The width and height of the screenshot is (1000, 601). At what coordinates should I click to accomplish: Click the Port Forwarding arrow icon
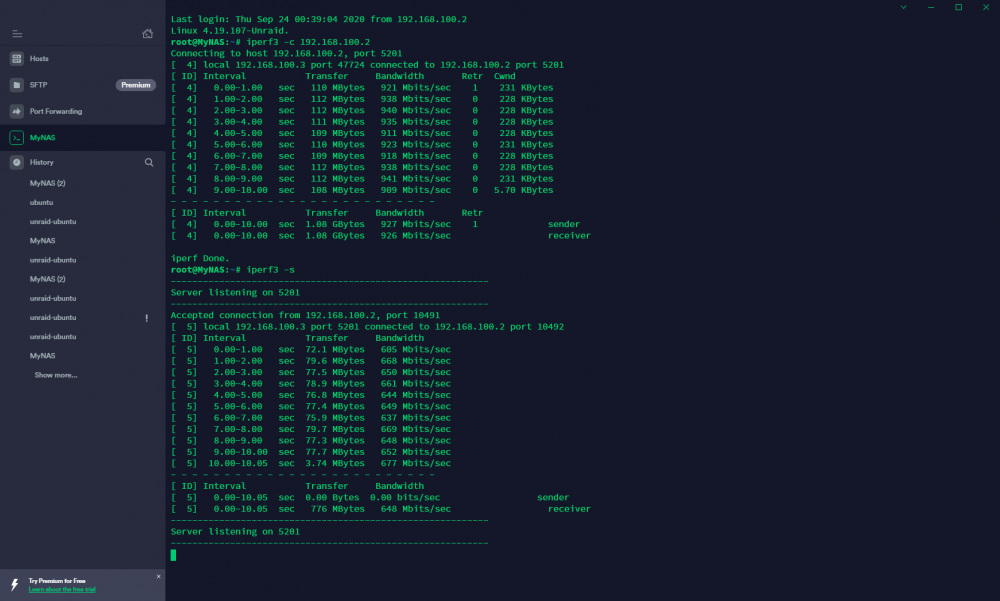17,111
